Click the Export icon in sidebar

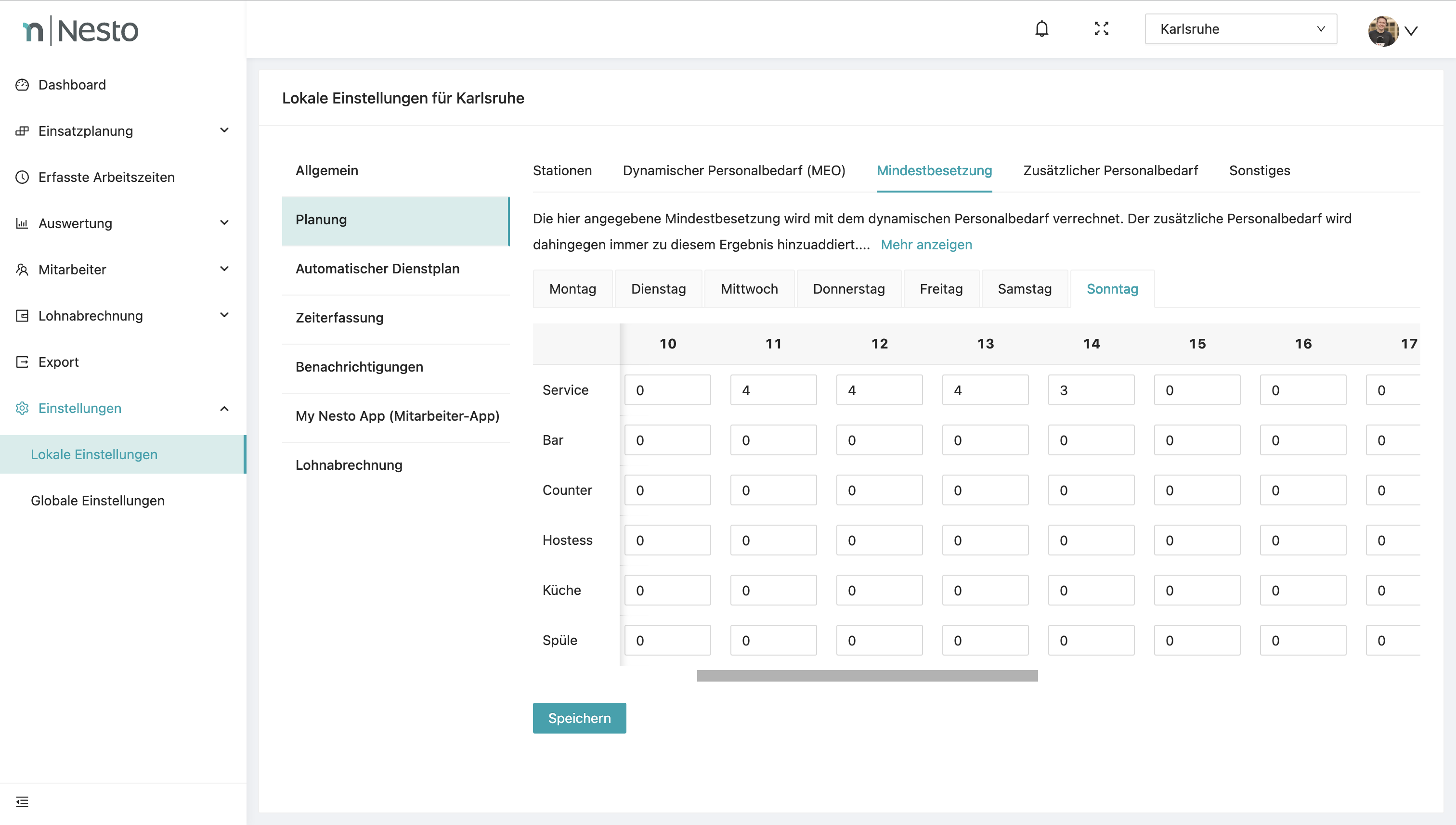coord(22,362)
